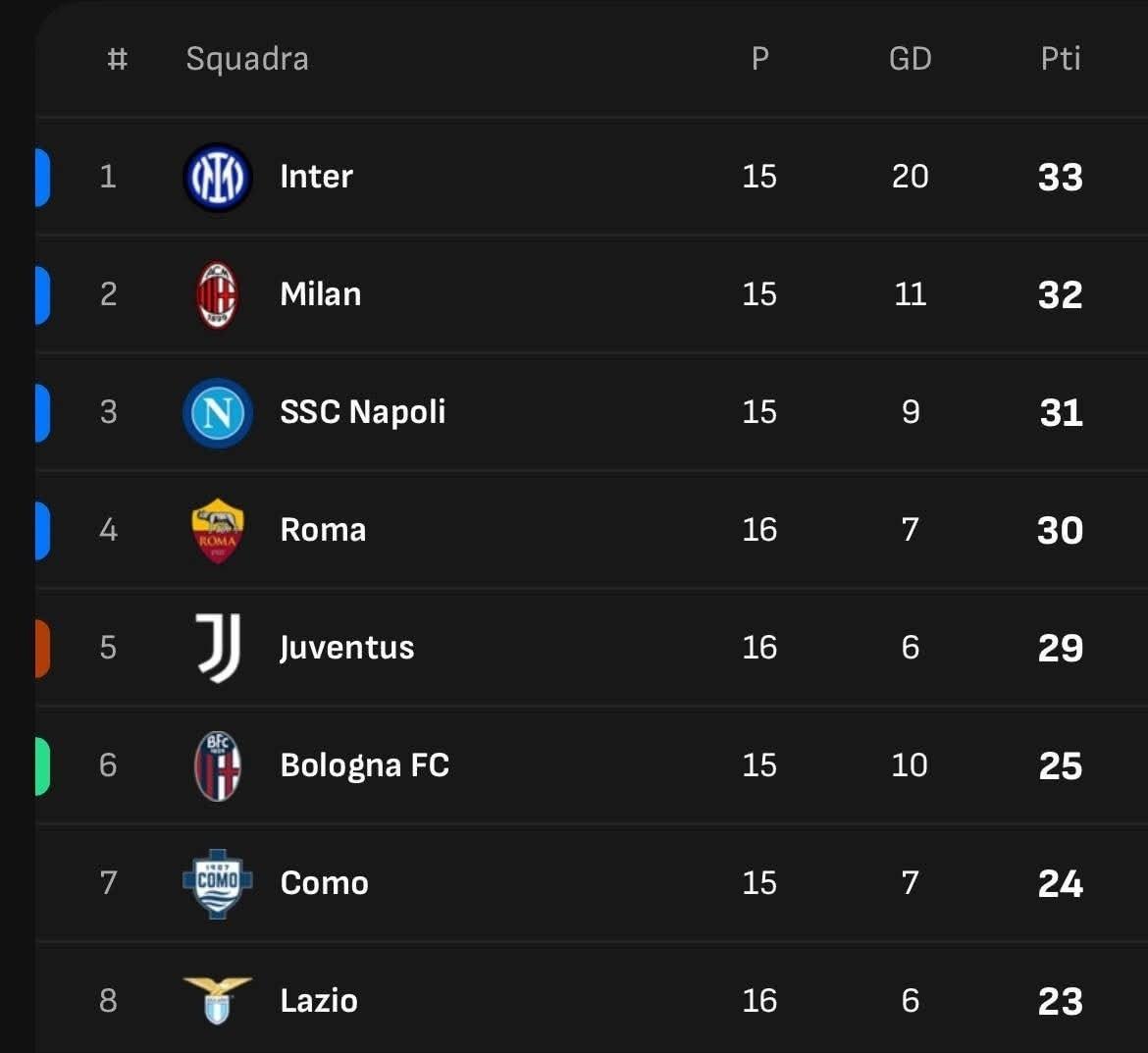This screenshot has height=1053, width=1148.
Task: Click the Squadra column header
Action: 247,59
